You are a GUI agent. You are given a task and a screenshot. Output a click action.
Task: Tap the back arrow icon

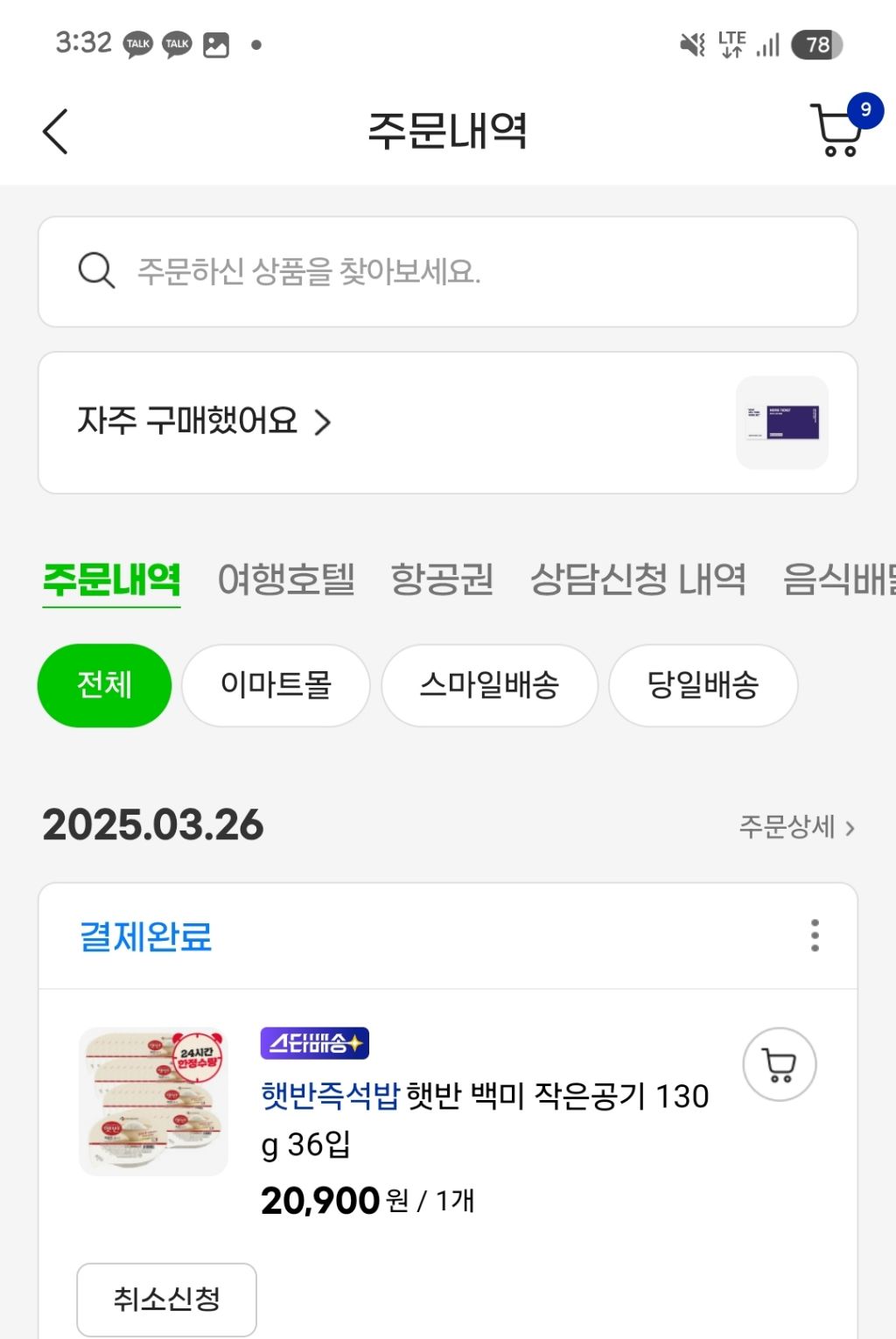click(x=55, y=132)
